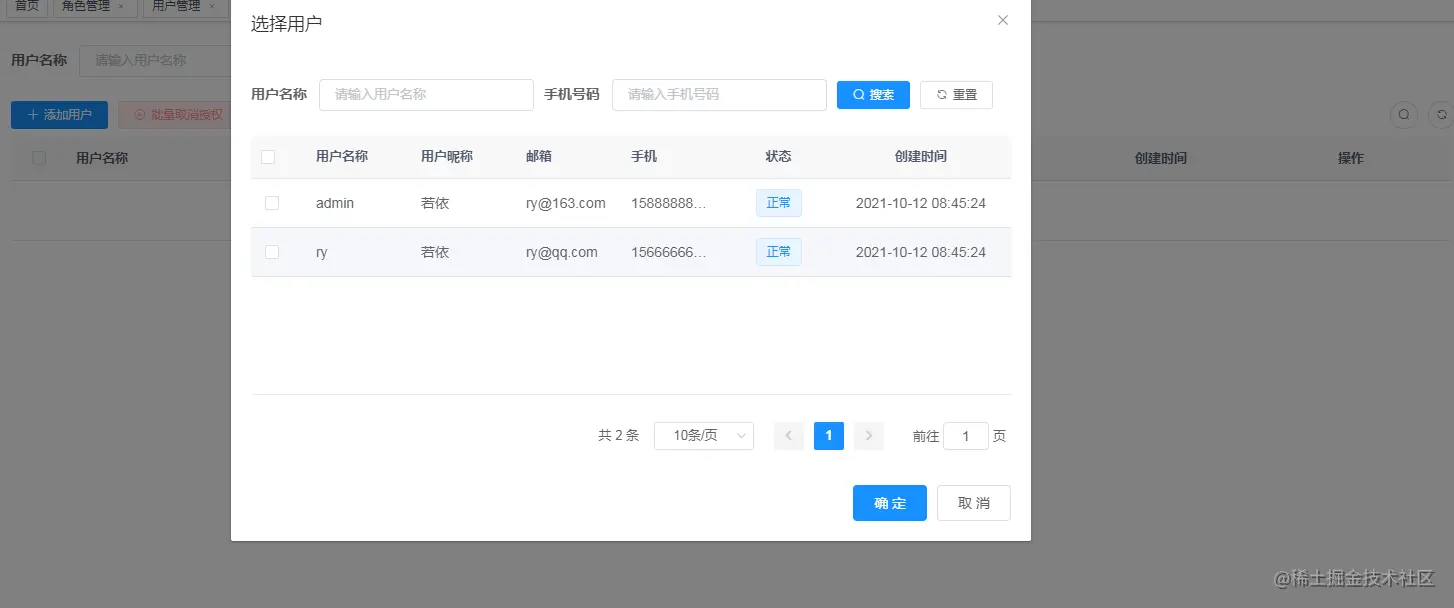
Task: Click 正常 status tag in admin row
Action: point(779,203)
